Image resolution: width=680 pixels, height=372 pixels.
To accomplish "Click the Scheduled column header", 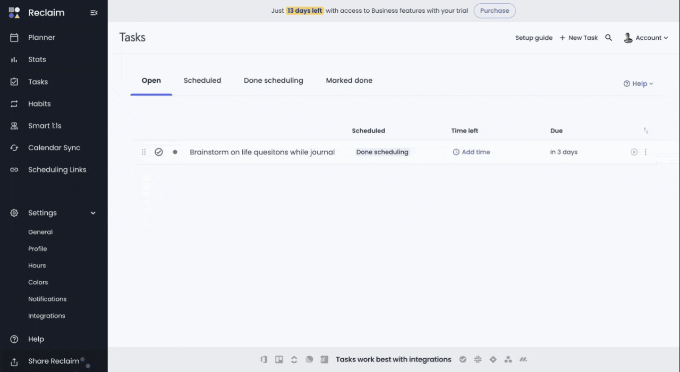I will pos(368,131).
